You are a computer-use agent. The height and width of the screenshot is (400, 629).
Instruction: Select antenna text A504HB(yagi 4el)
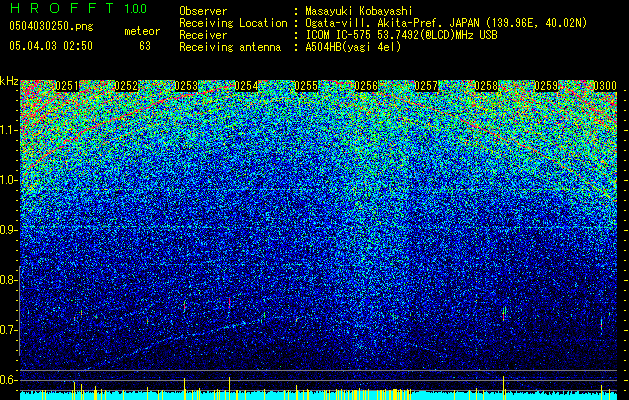coord(353,47)
